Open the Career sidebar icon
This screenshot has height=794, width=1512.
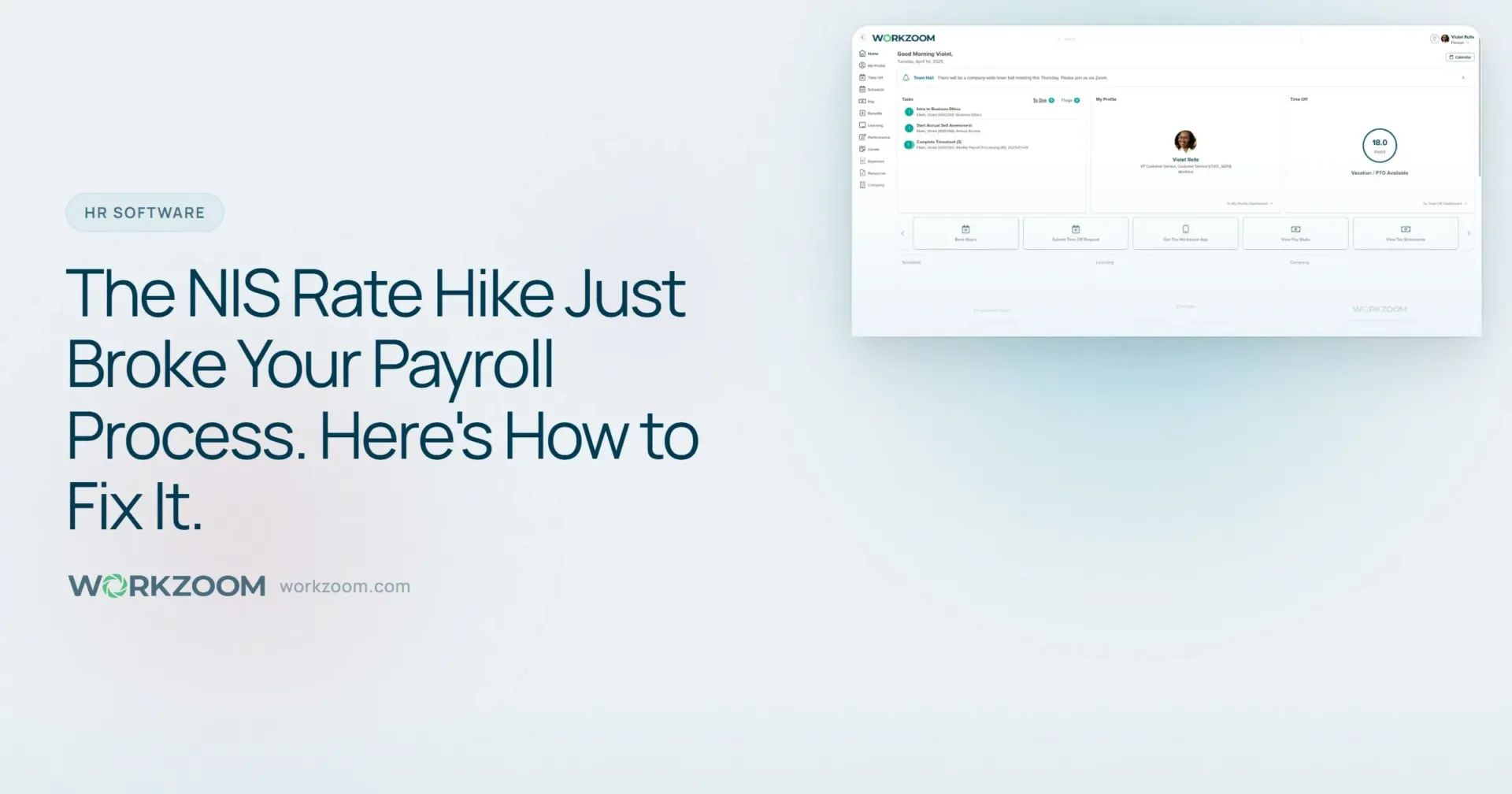coord(862,149)
